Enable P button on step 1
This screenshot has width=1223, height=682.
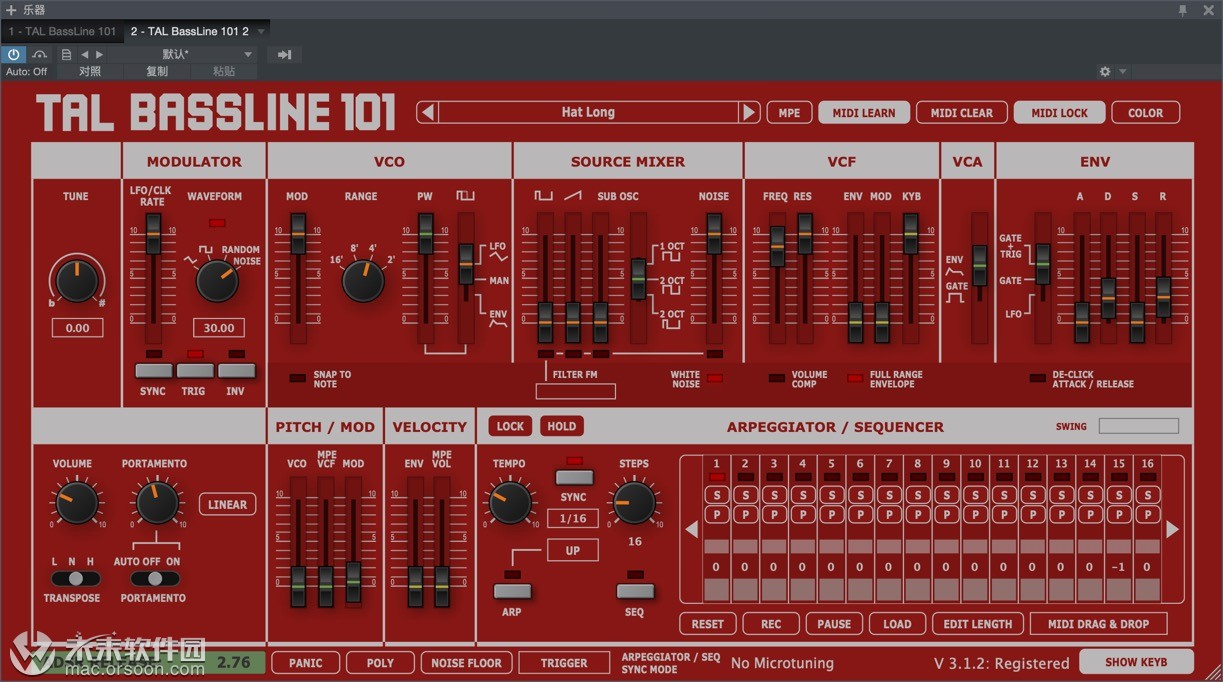pyautogui.click(x=717, y=514)
